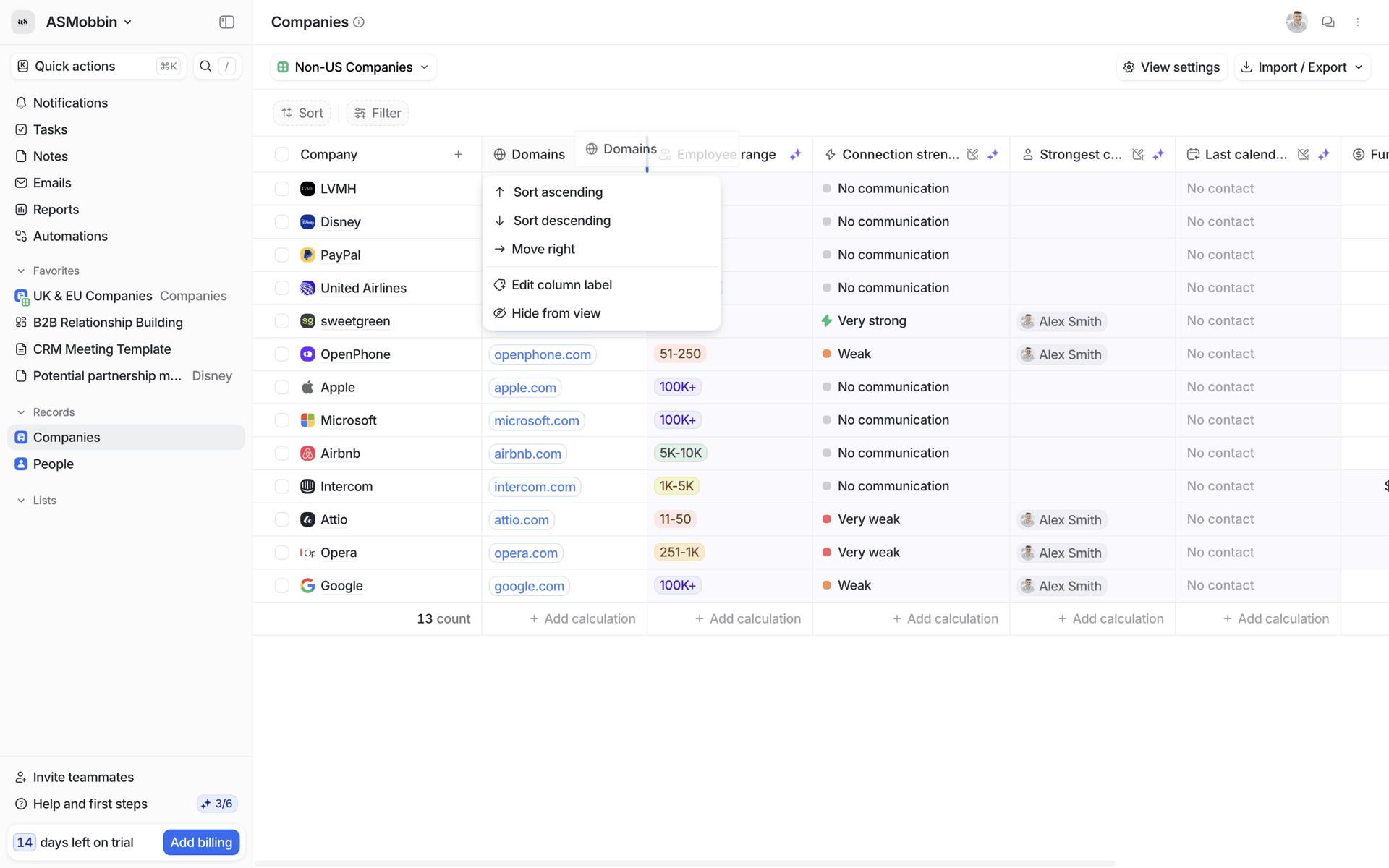
Task: Click the Apple company logo
Action: click(x=307, y=387)
